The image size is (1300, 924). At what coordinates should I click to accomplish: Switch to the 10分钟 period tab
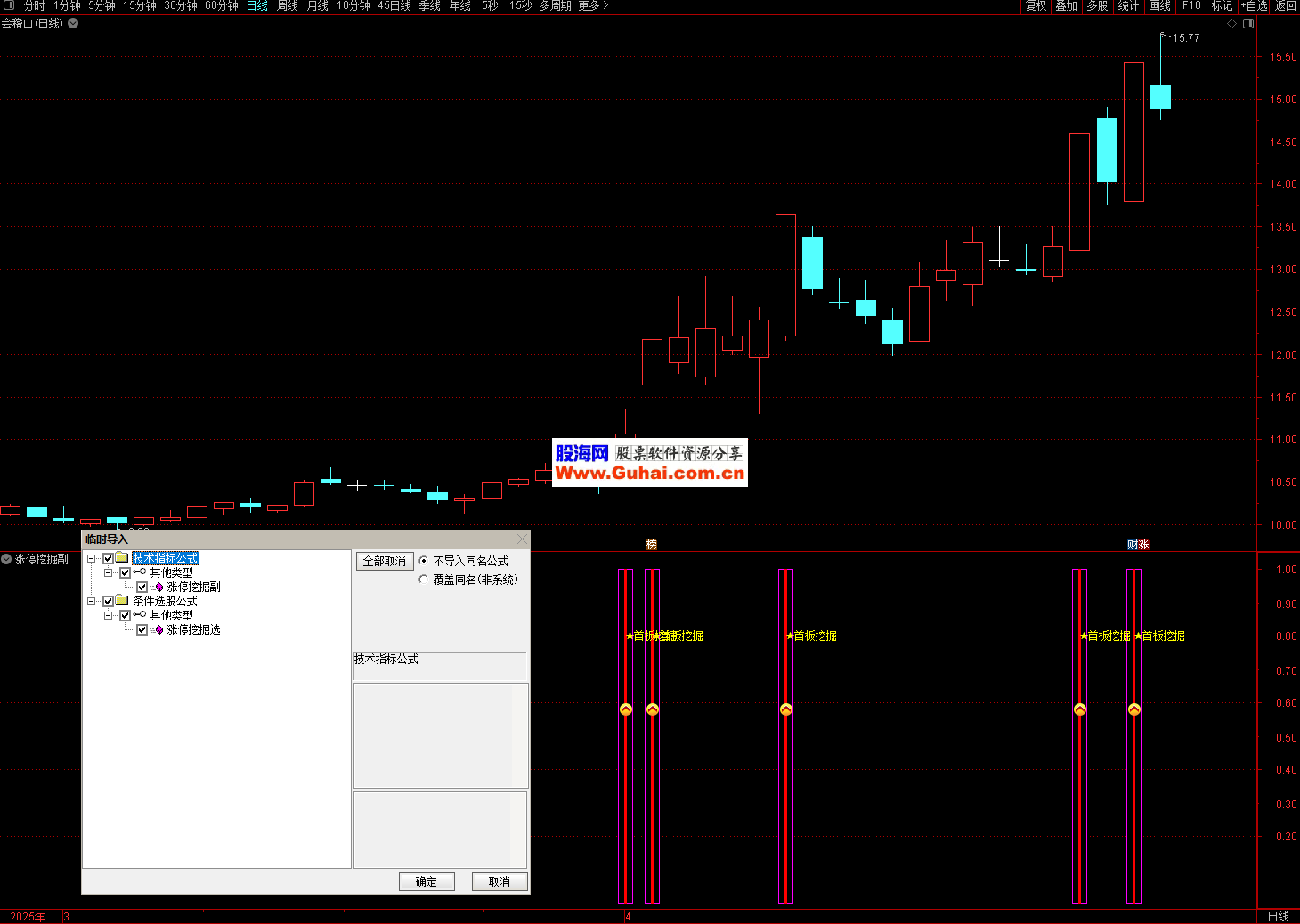353,5
